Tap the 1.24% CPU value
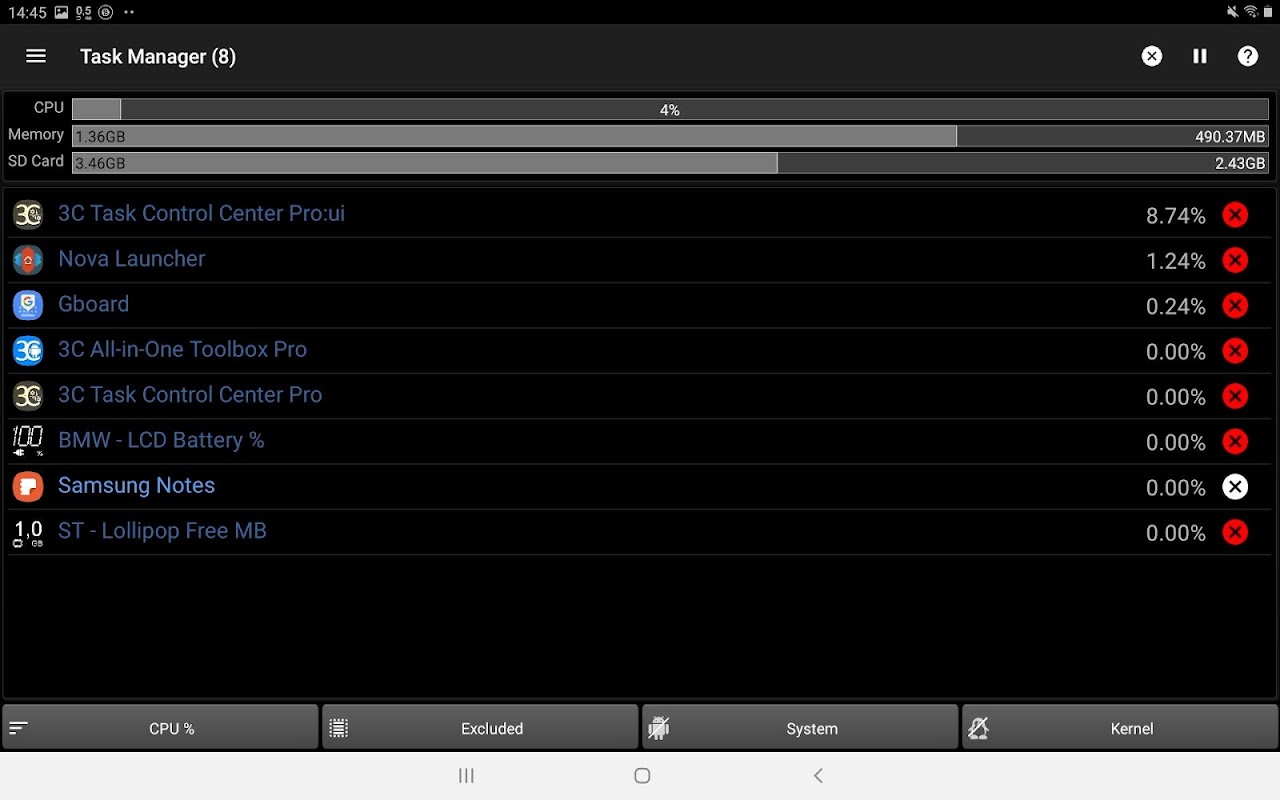Screen dimensions: 1280x800 (x=1175, y=261)
